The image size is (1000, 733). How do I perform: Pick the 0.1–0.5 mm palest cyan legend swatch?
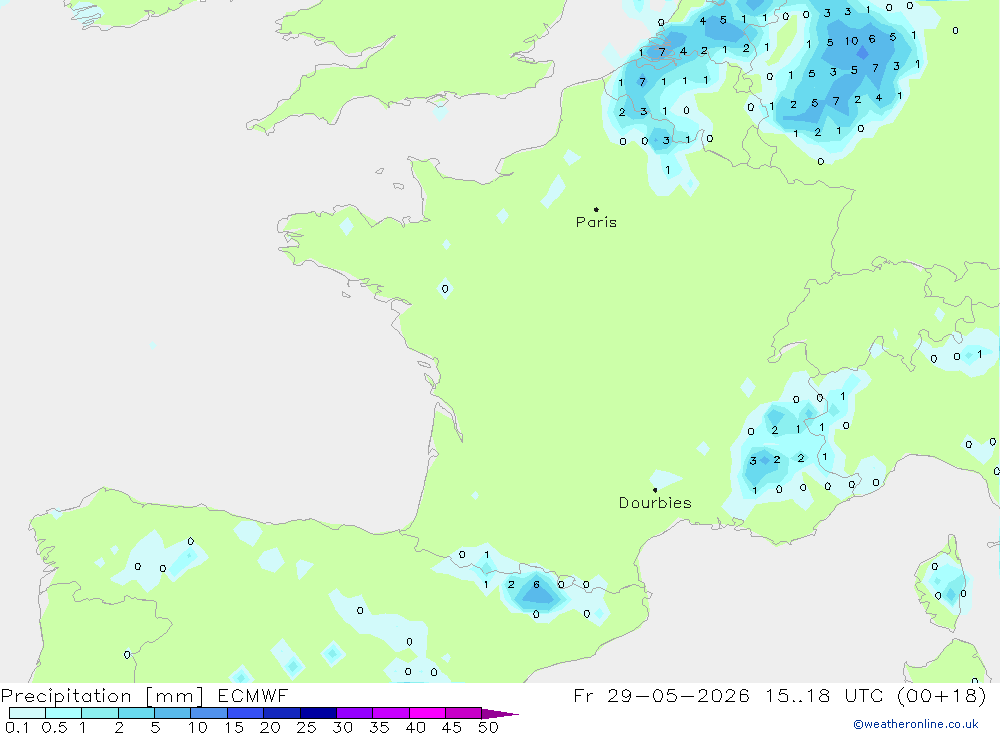(27, 713)
